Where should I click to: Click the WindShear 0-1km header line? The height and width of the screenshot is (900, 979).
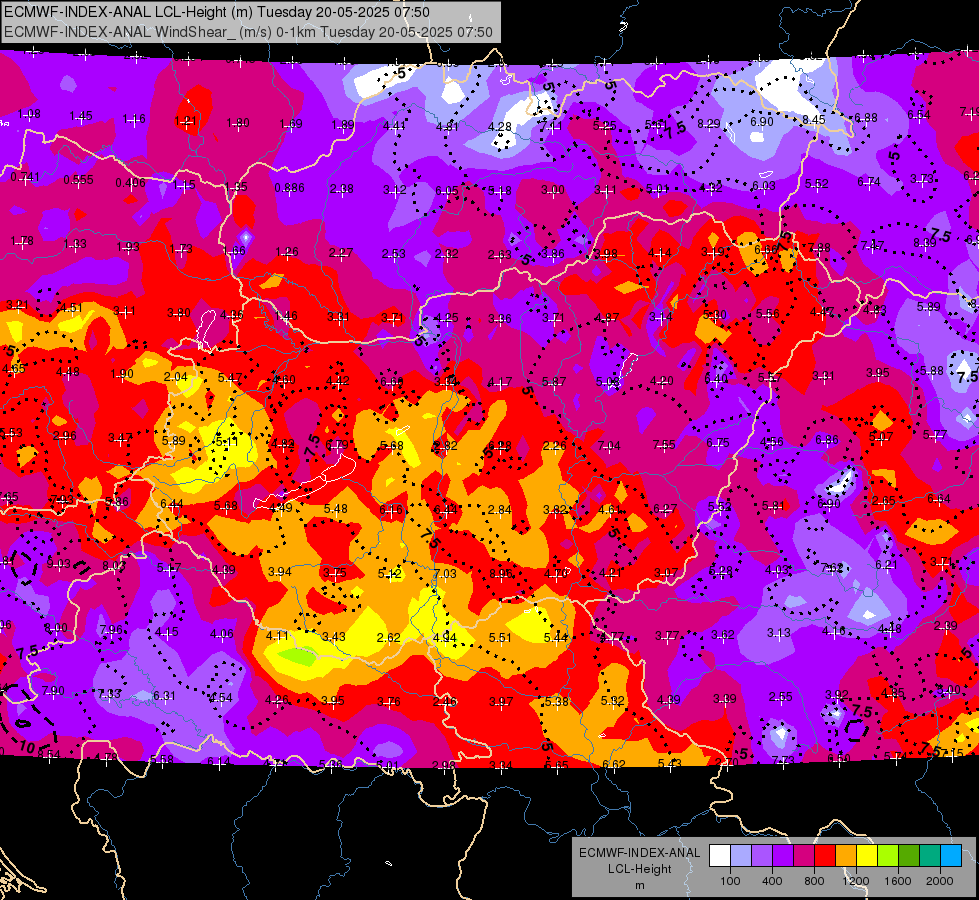point(248,32)
